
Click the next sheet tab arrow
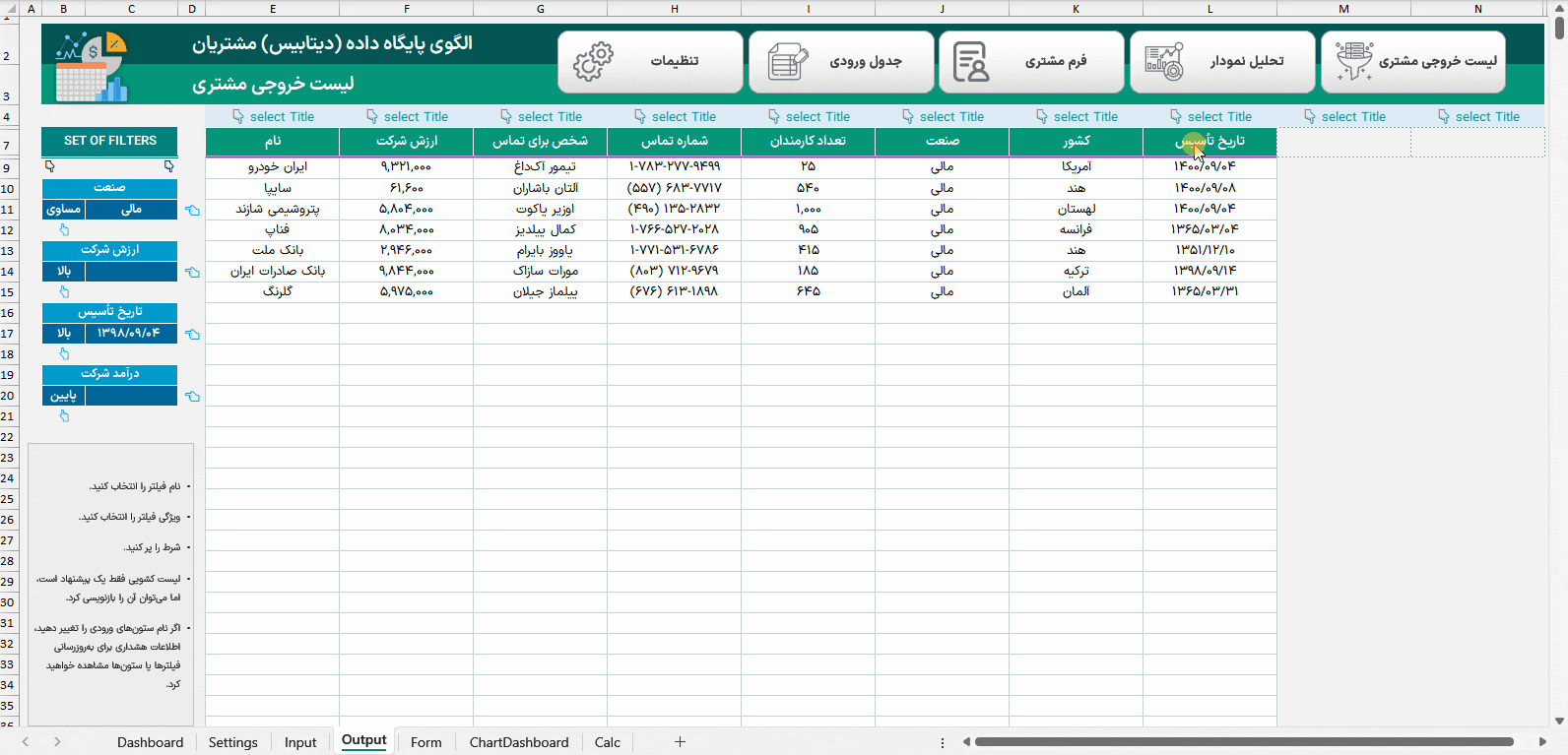tap(57, 742)
